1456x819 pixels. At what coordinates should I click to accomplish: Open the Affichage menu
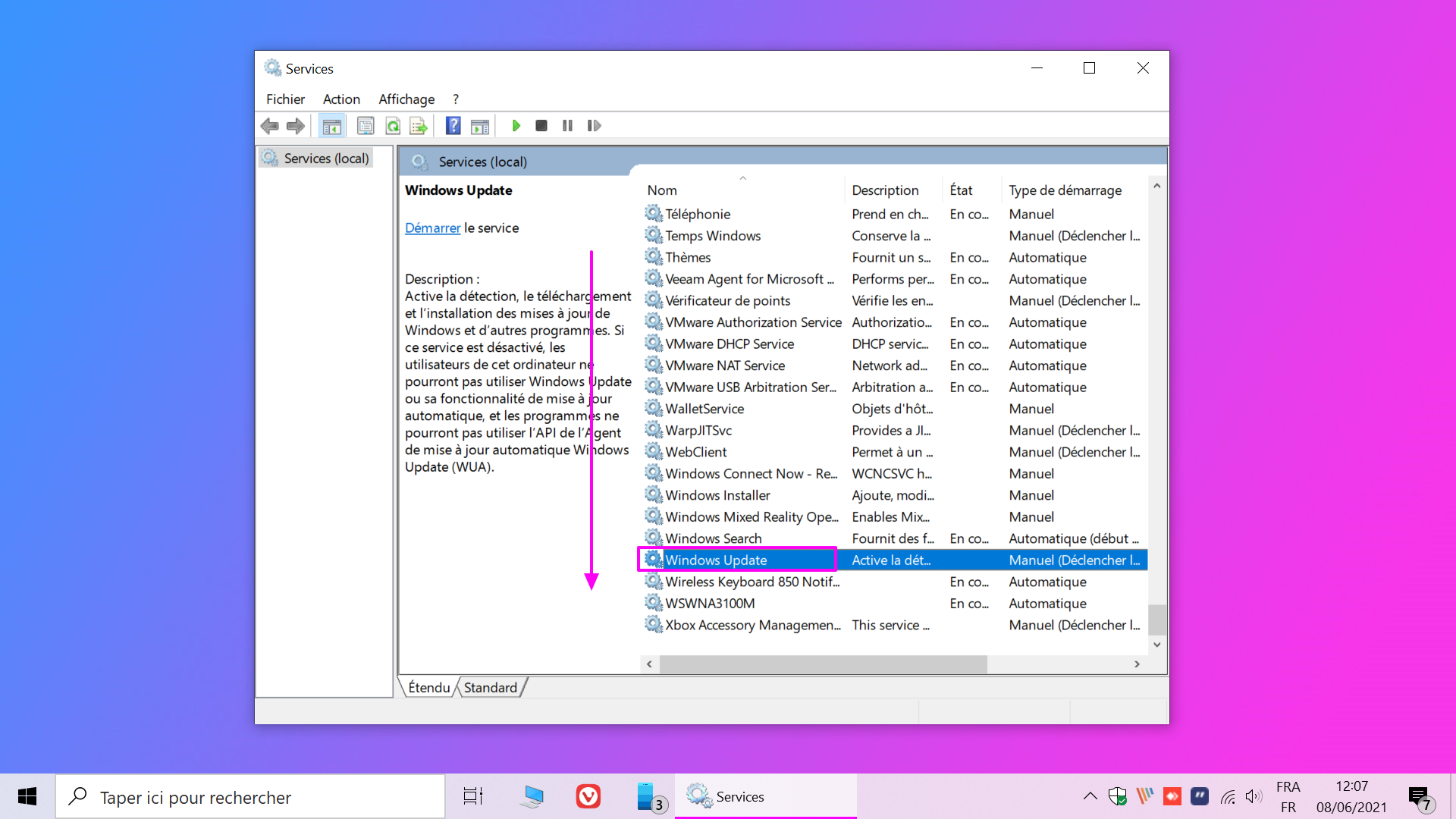[406, 99]
